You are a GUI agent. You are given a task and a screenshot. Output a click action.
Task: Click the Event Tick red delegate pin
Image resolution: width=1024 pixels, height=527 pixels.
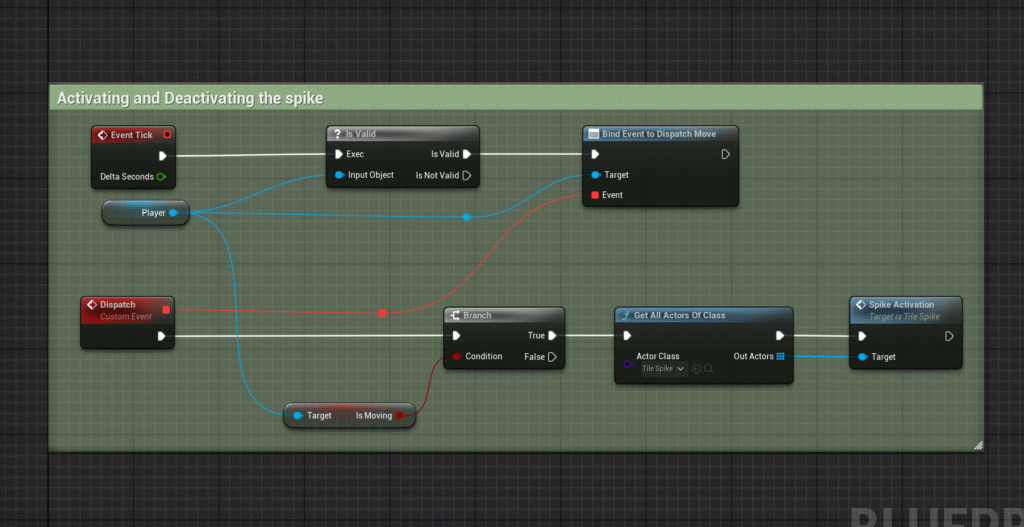167,135
